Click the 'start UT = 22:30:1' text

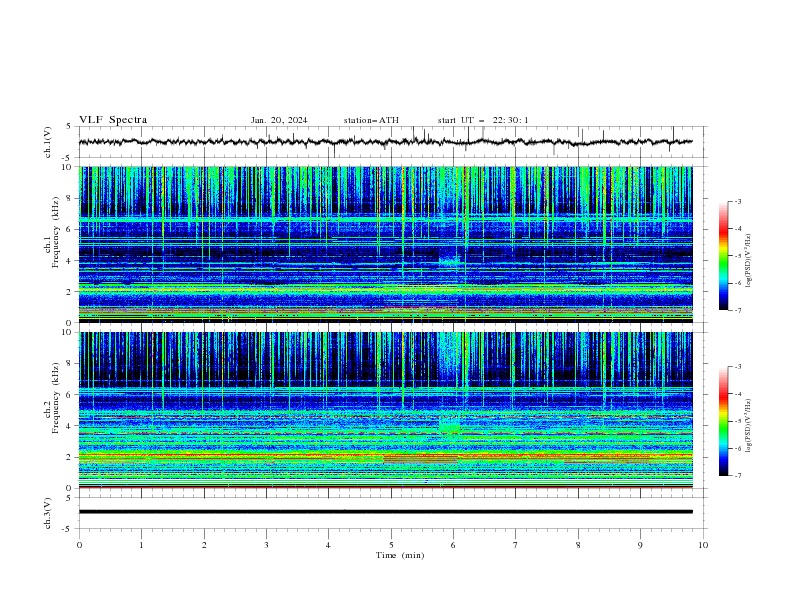coord(483,120)
